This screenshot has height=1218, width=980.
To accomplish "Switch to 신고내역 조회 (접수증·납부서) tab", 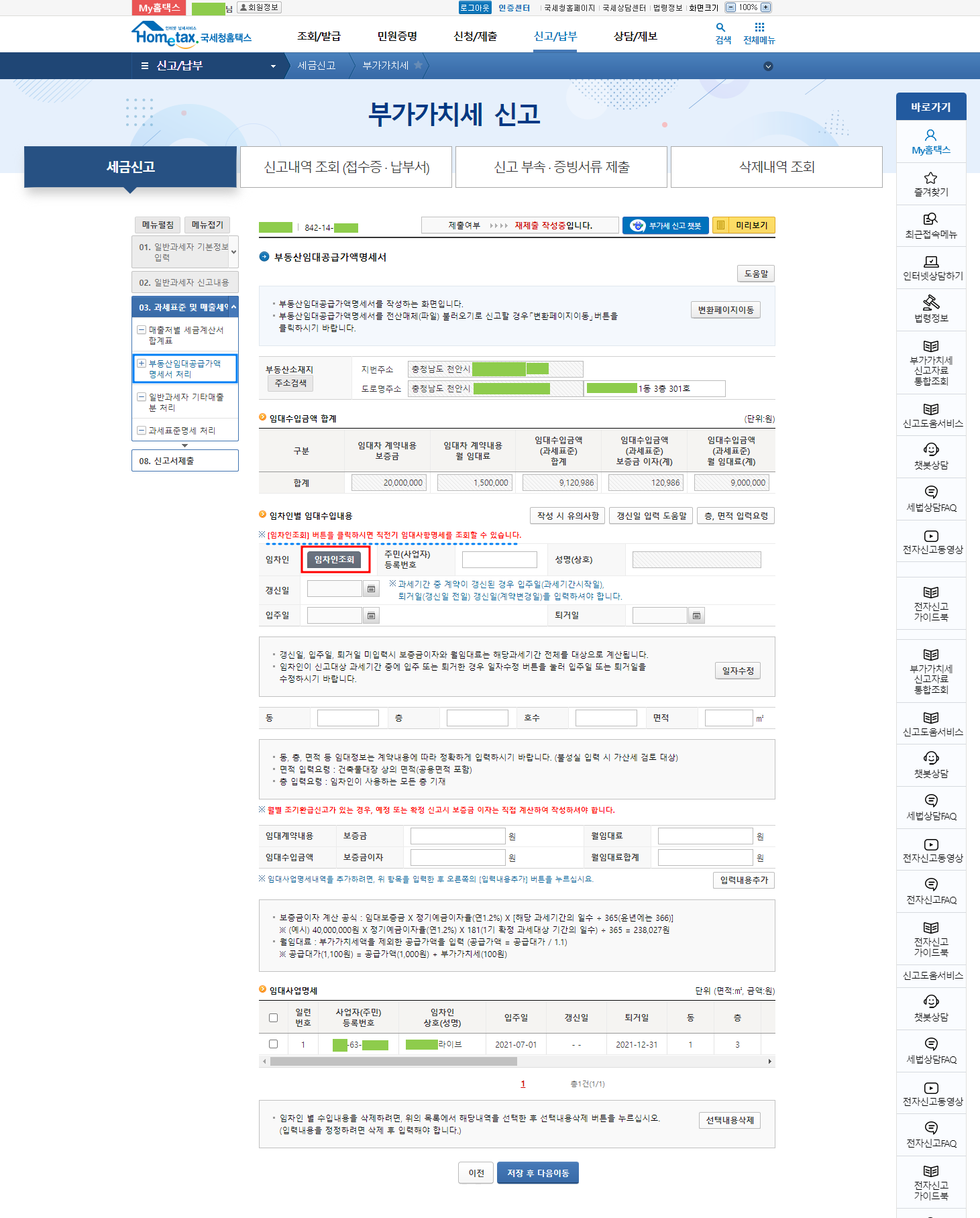I will [346, 167].
